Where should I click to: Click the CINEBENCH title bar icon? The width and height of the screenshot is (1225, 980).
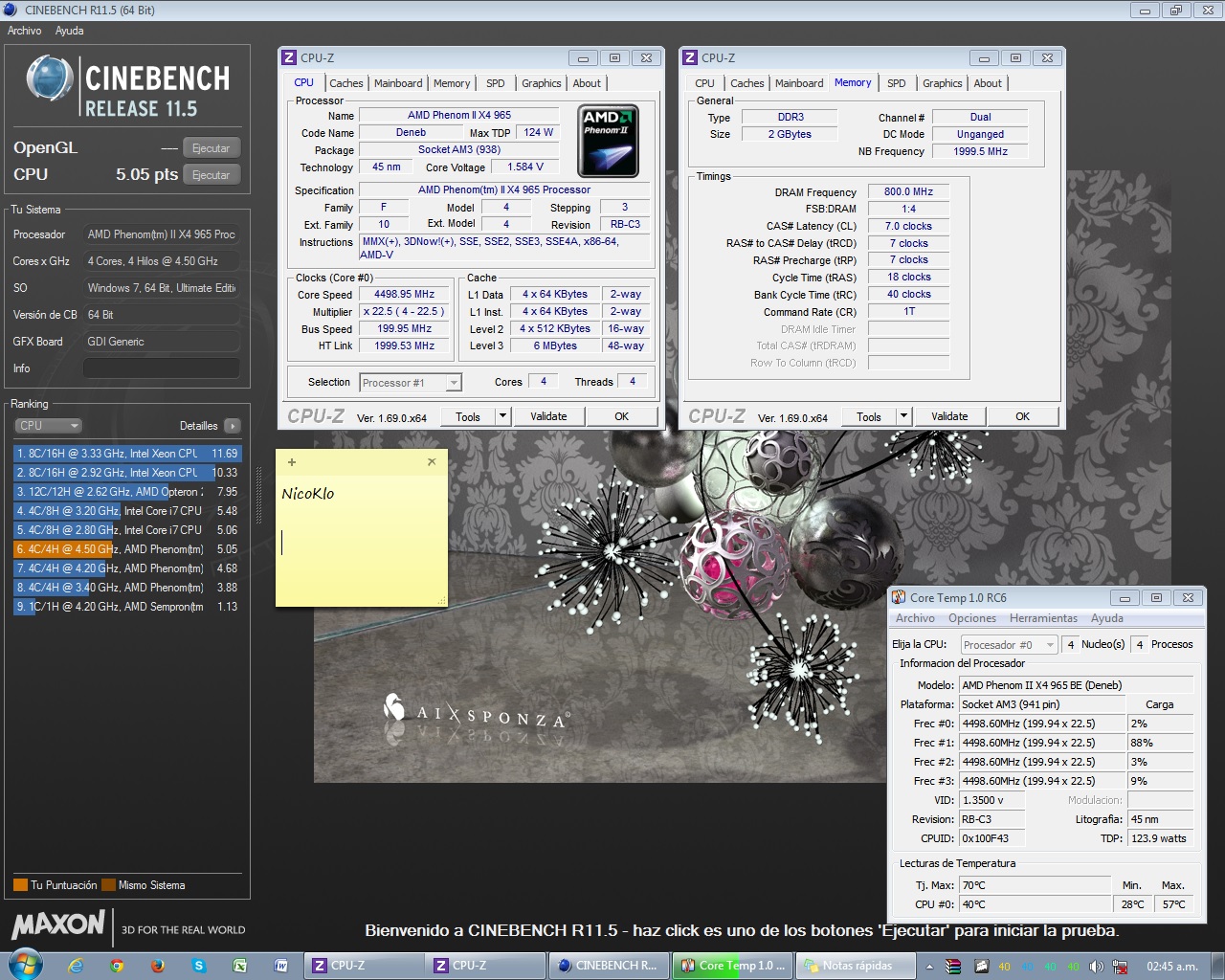click(x=11, y=10)
